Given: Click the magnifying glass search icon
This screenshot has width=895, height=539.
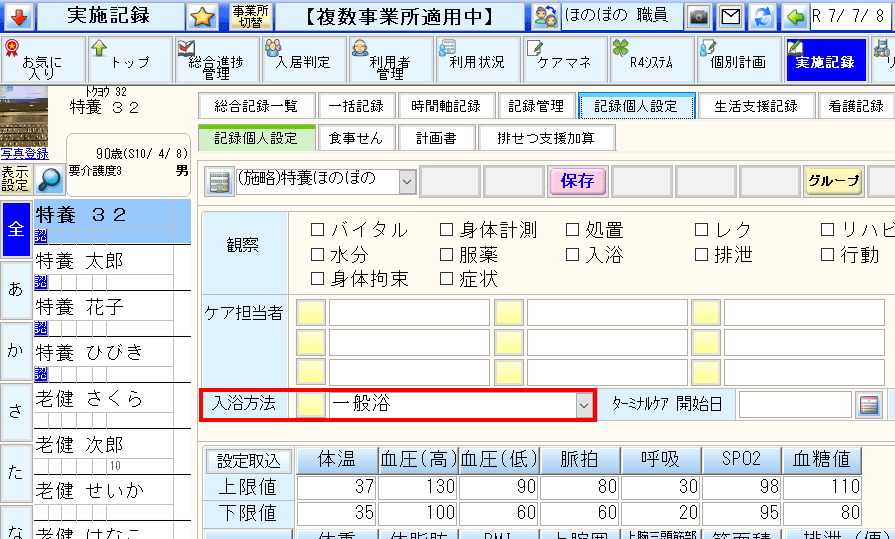Looking at the screenshot, I should (49, 179).
